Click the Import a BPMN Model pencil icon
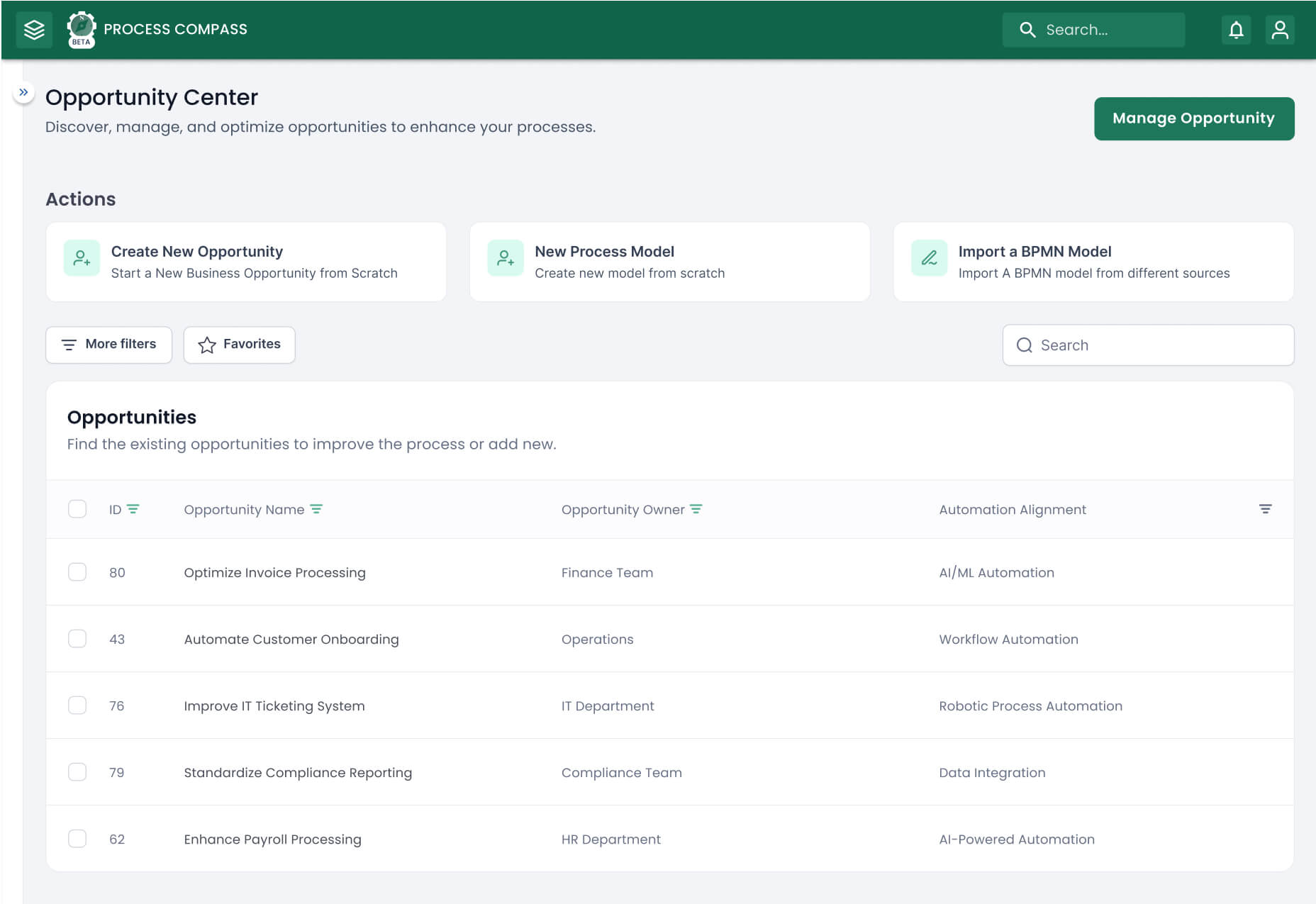1316x904 pixels. (929, 258)
